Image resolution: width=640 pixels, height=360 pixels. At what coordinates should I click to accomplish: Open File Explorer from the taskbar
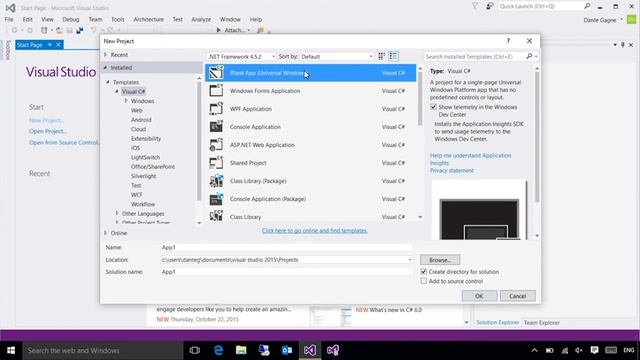tap(241, 350)
